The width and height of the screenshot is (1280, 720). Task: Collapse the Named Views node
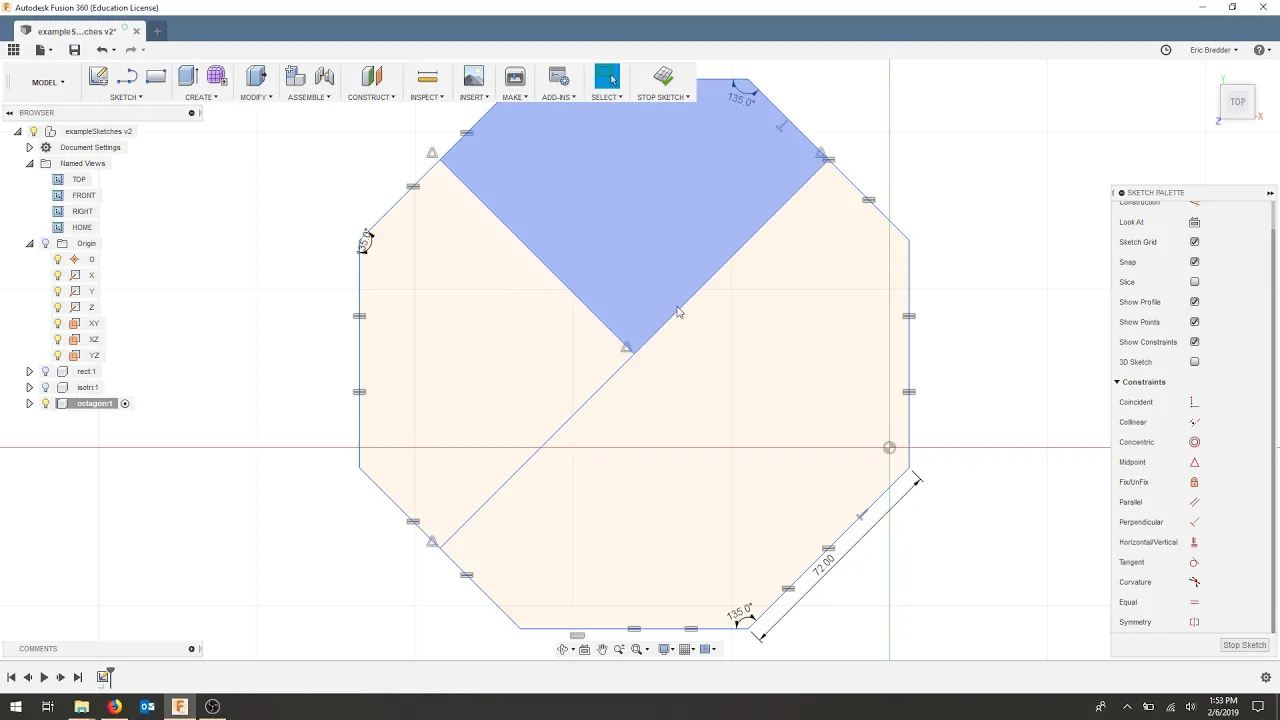(x=29, y=163)
